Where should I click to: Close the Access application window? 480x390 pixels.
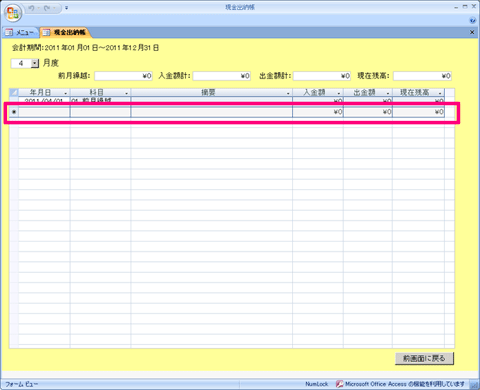[474, 7]
